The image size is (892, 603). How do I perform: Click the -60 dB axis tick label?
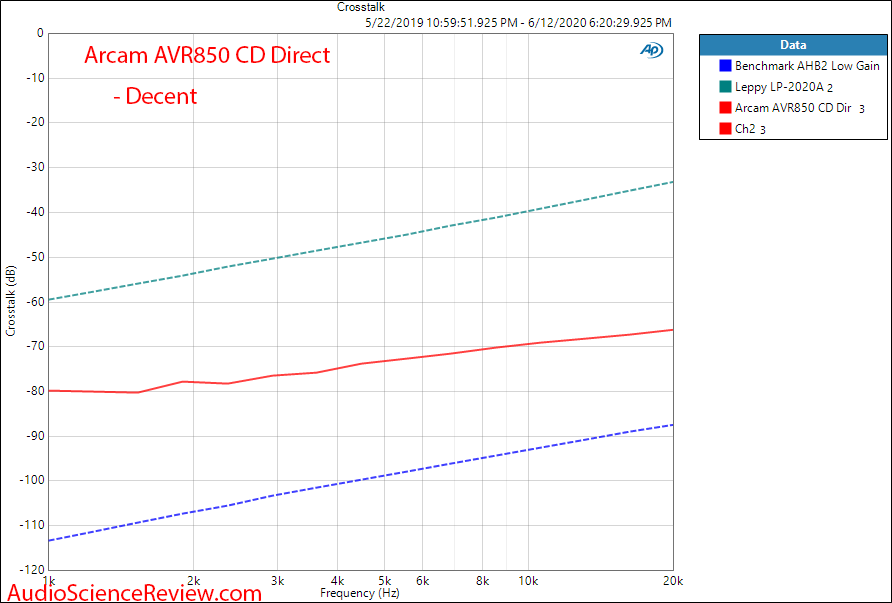[33, 302]
